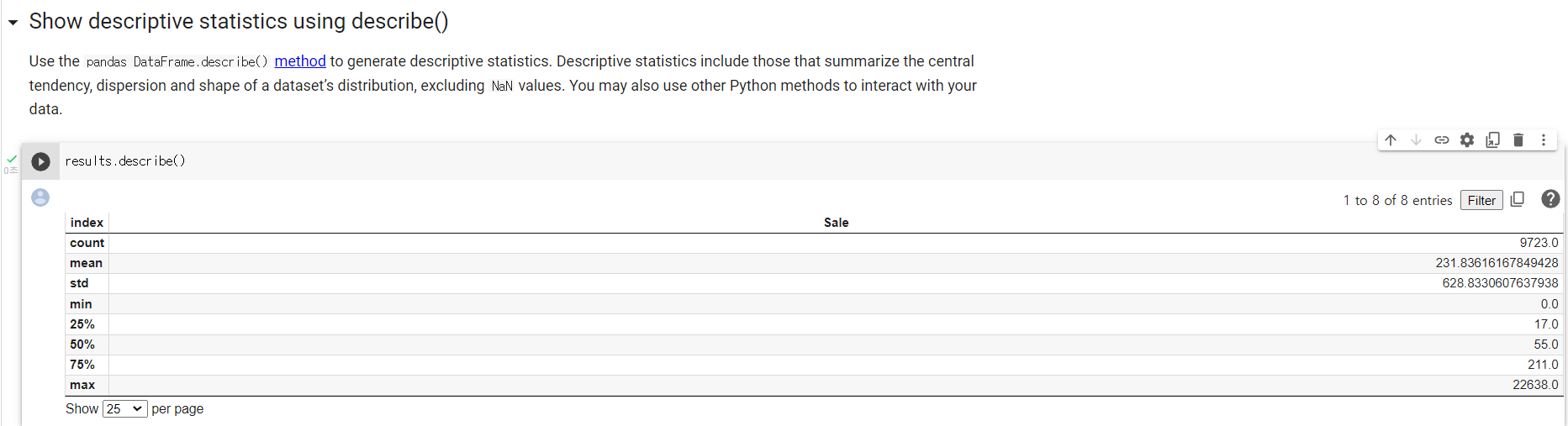1568x426 pixels.
Task: Open rows per page dropdown
Action: click(124, 409)
